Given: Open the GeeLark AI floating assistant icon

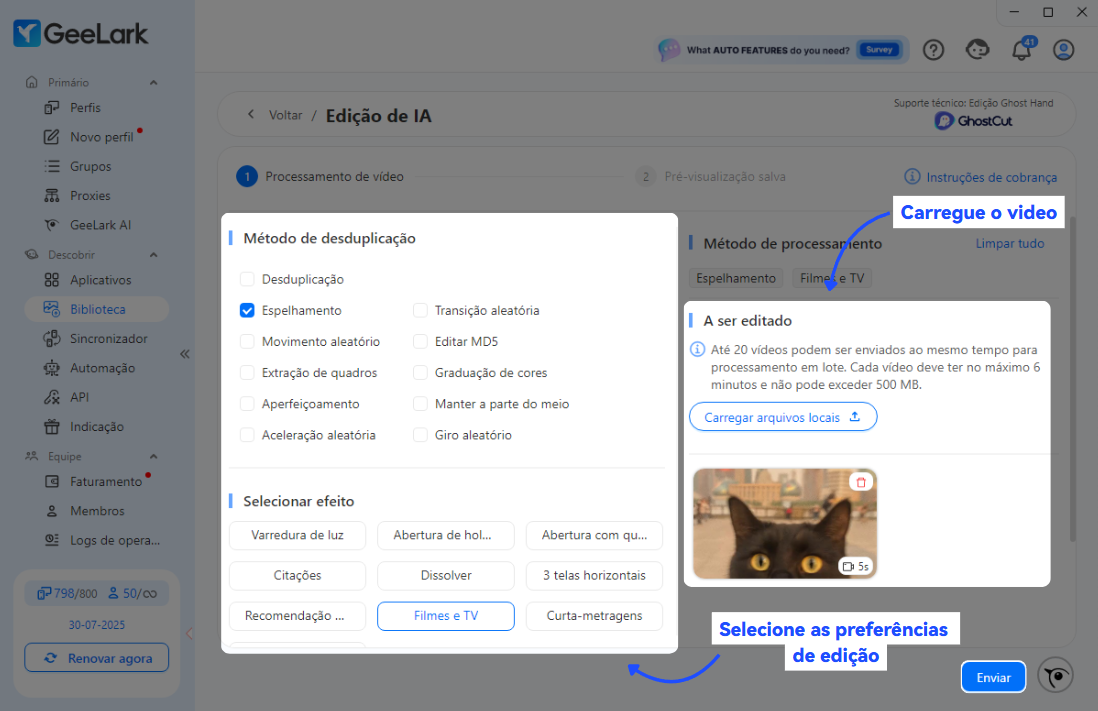Looking at the screenshot, I should click(1055, 676).
